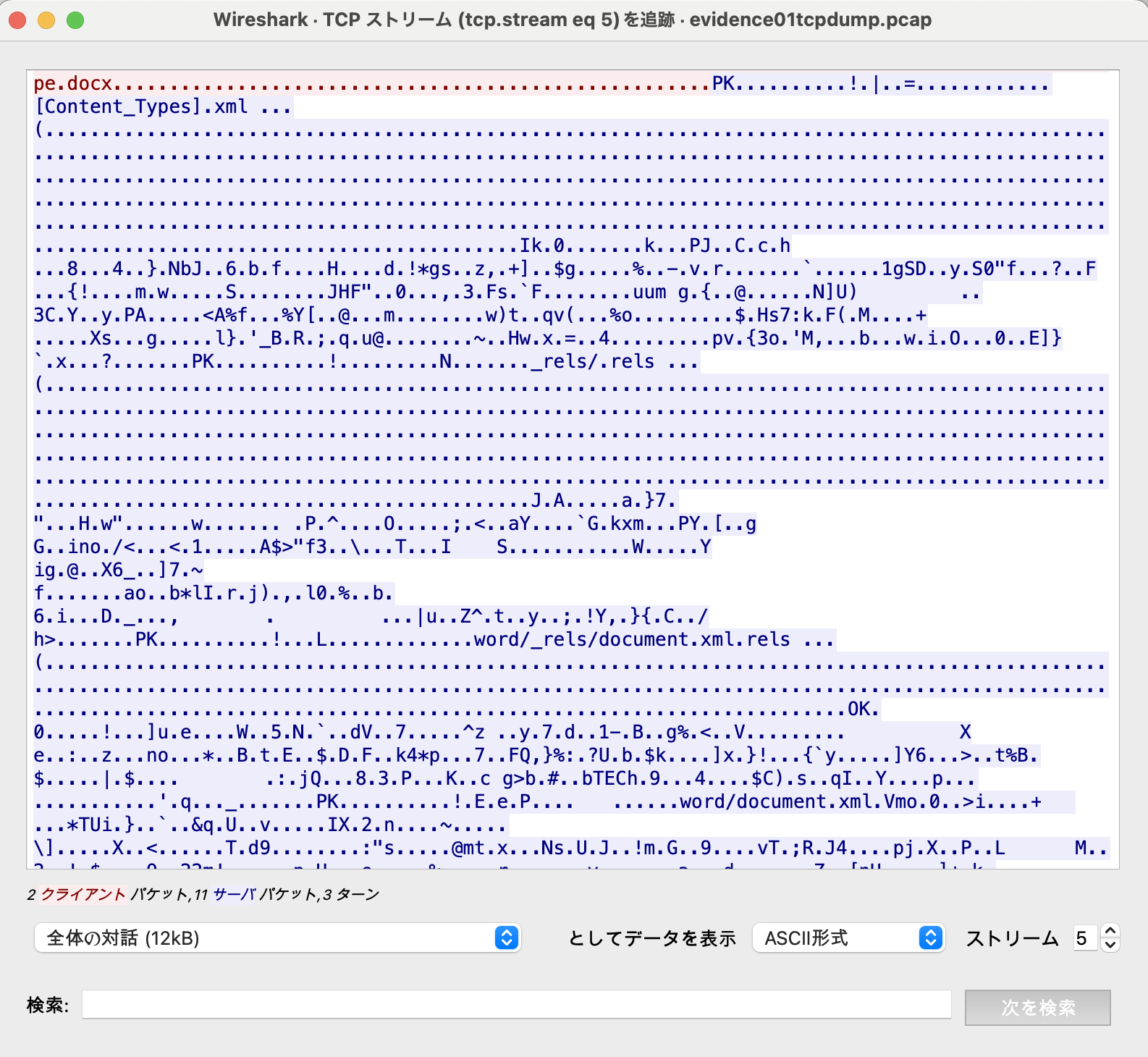Click the window title evidence01tcpdump.pcap

click(x=810, y=20)
